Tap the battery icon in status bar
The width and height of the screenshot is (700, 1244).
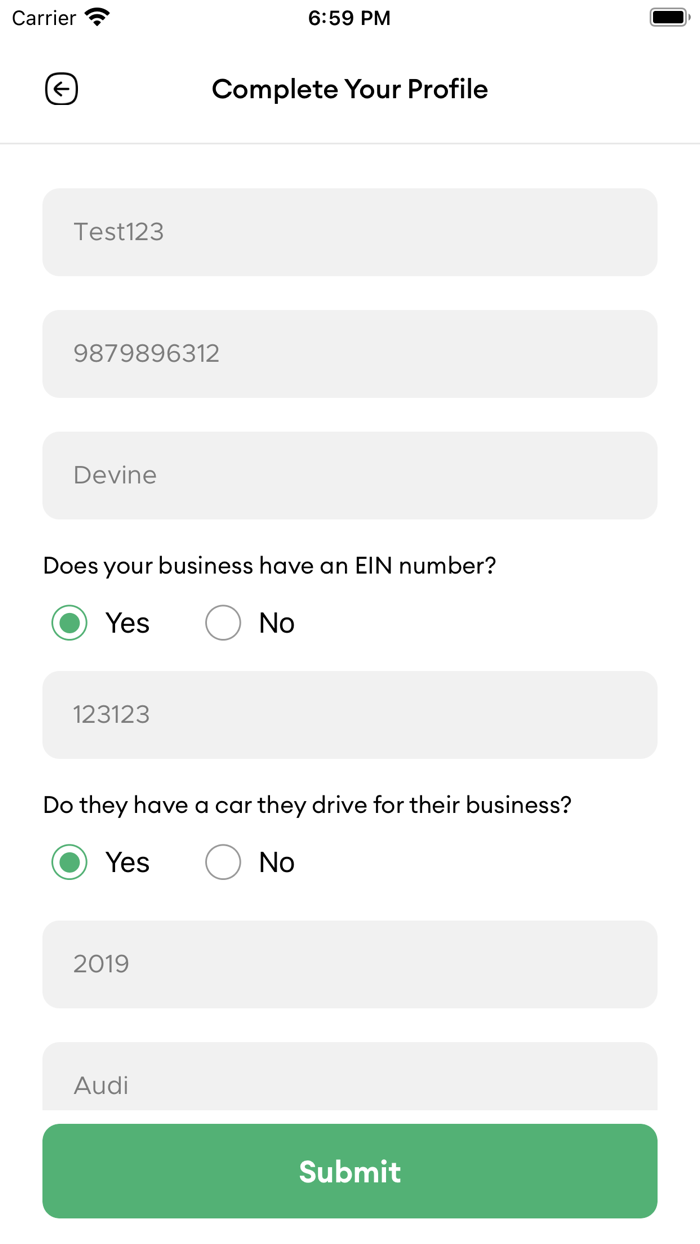pyautogui.click(x=668, y=16)
